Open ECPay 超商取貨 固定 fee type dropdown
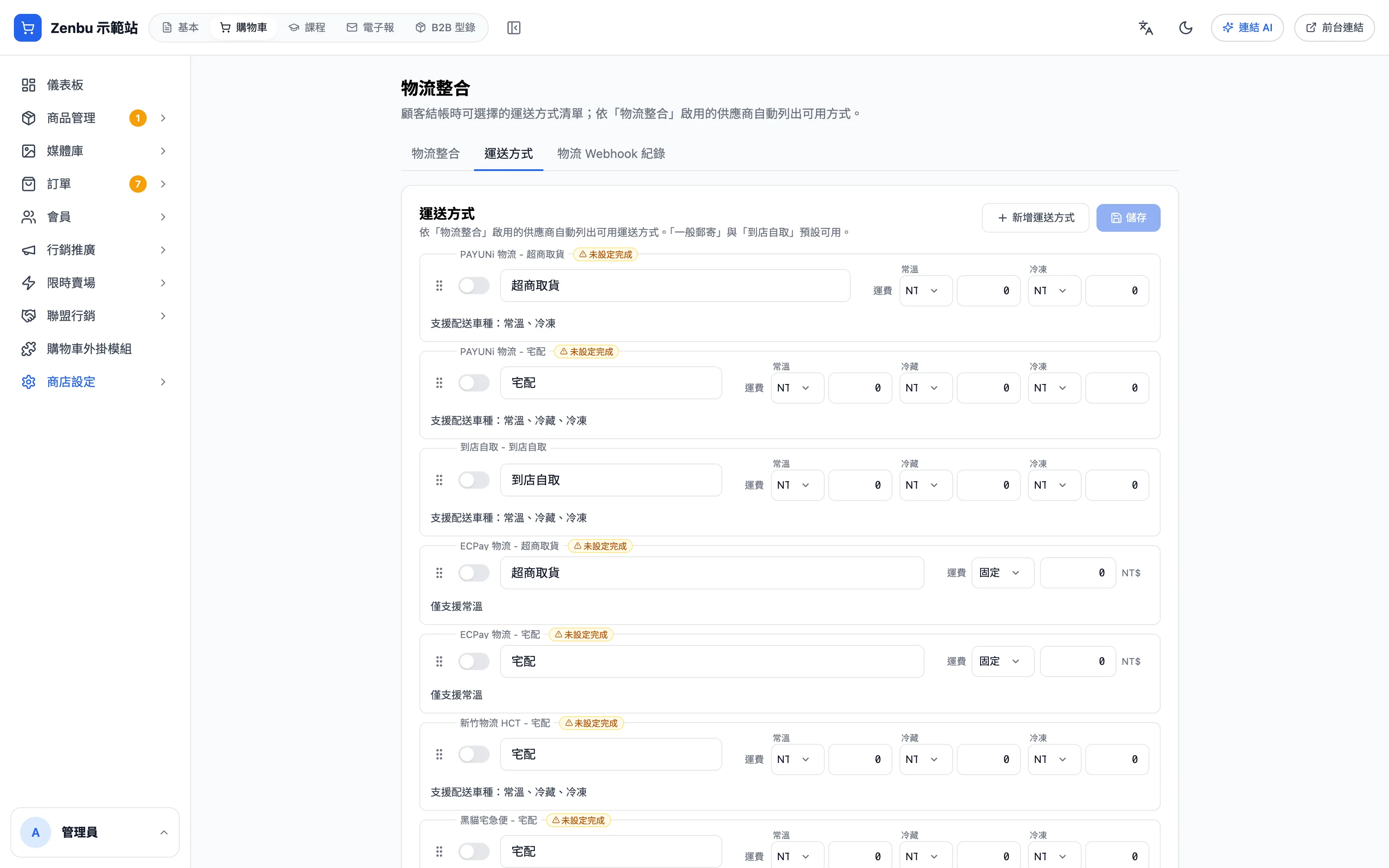Viewport: 1389px width, 868px height. point(1002,573)
